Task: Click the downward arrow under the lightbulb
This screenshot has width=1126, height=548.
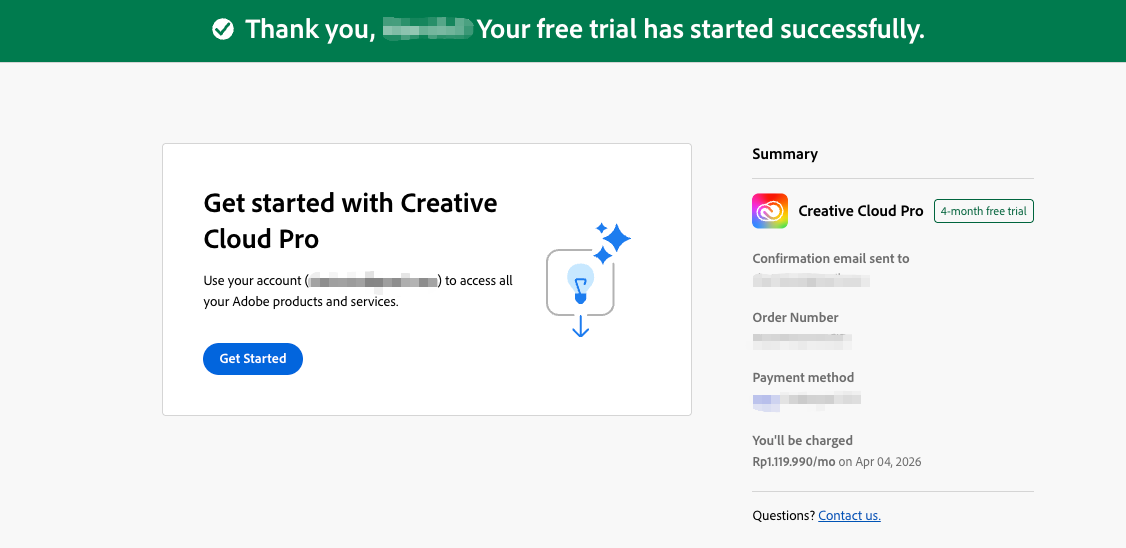Action: pyautogui.click(x=580, y=326)
